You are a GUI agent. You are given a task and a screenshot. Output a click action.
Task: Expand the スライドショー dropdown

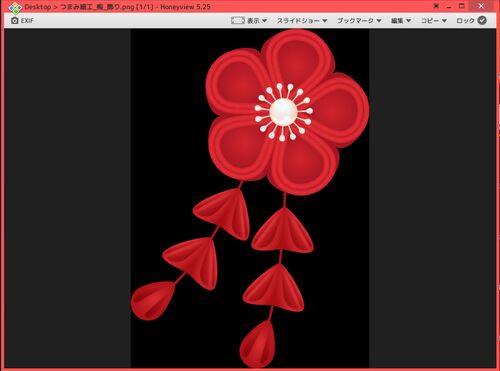coord(302,21)
